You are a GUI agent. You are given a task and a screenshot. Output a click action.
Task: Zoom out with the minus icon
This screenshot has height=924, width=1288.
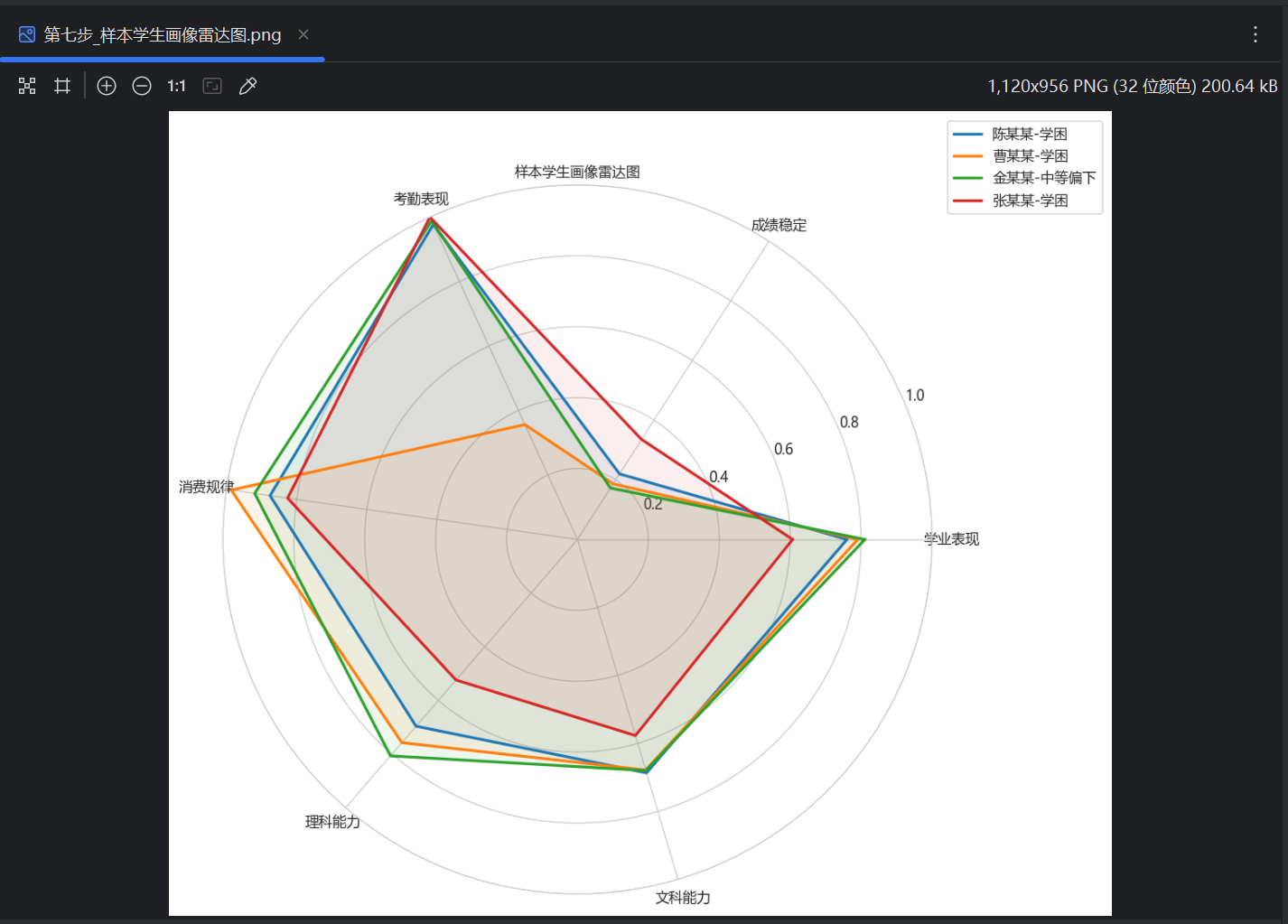[142, 86]
